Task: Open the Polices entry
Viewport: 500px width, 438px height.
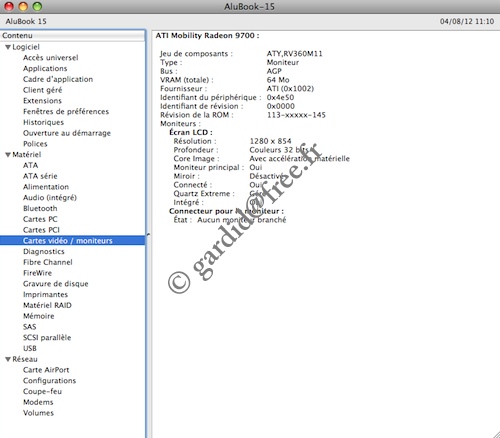Action: [35, 144]
